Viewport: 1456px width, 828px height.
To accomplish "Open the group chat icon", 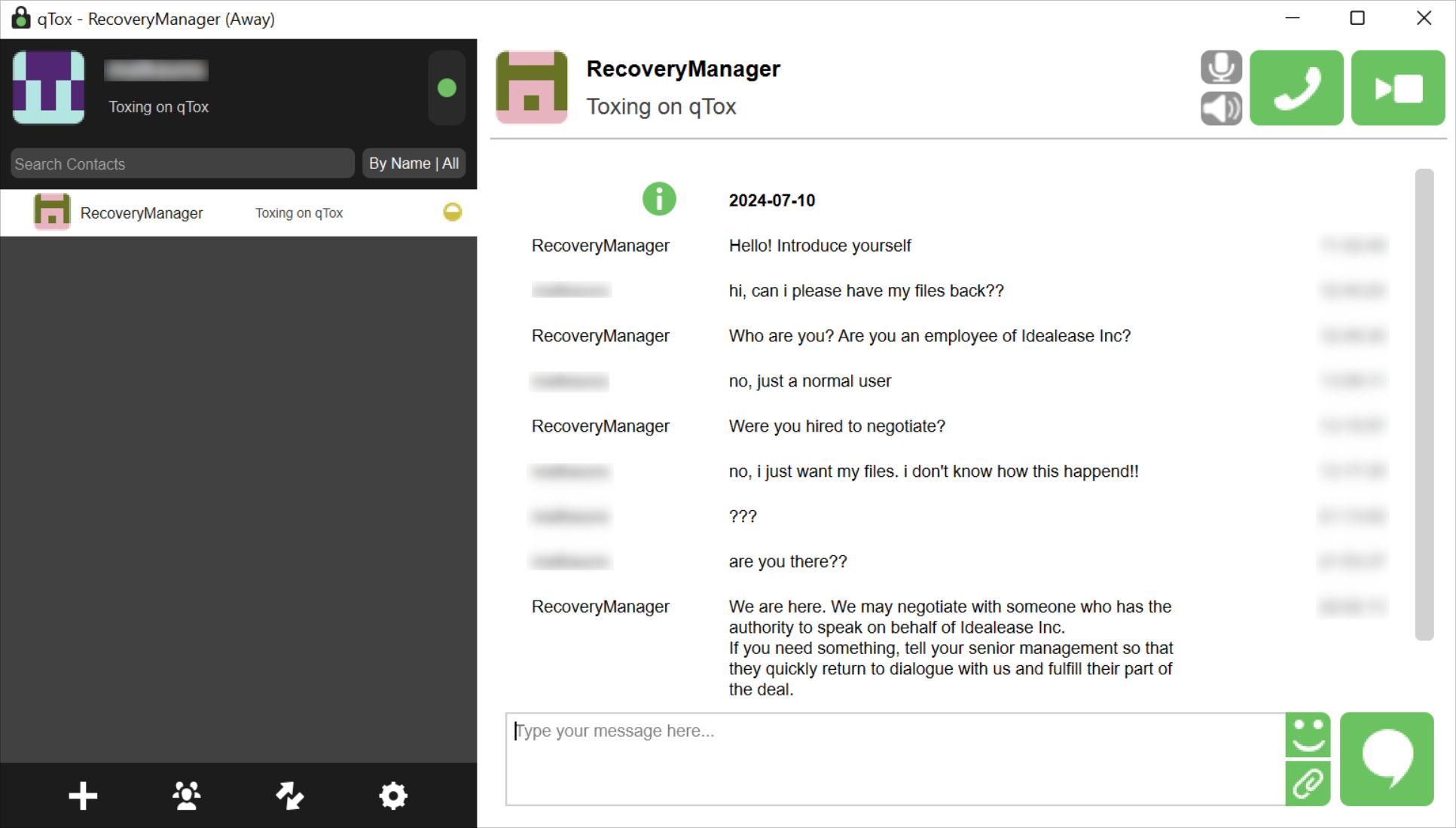I will 186,796.
